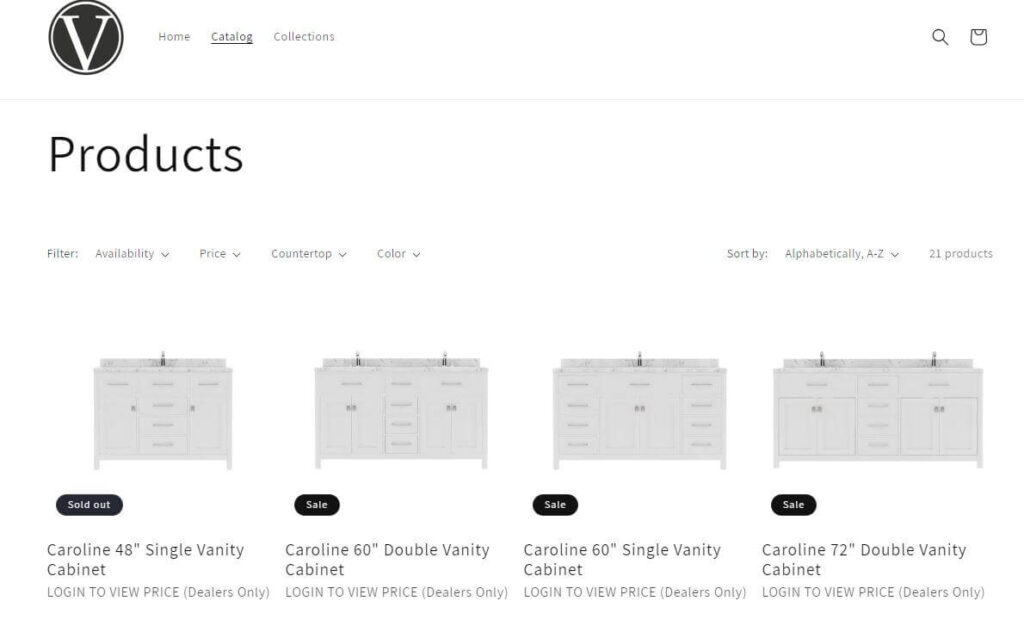This screenshot has height=632, width=1024.
Task: Open the shopping cart icon
Action: point(978,37)
